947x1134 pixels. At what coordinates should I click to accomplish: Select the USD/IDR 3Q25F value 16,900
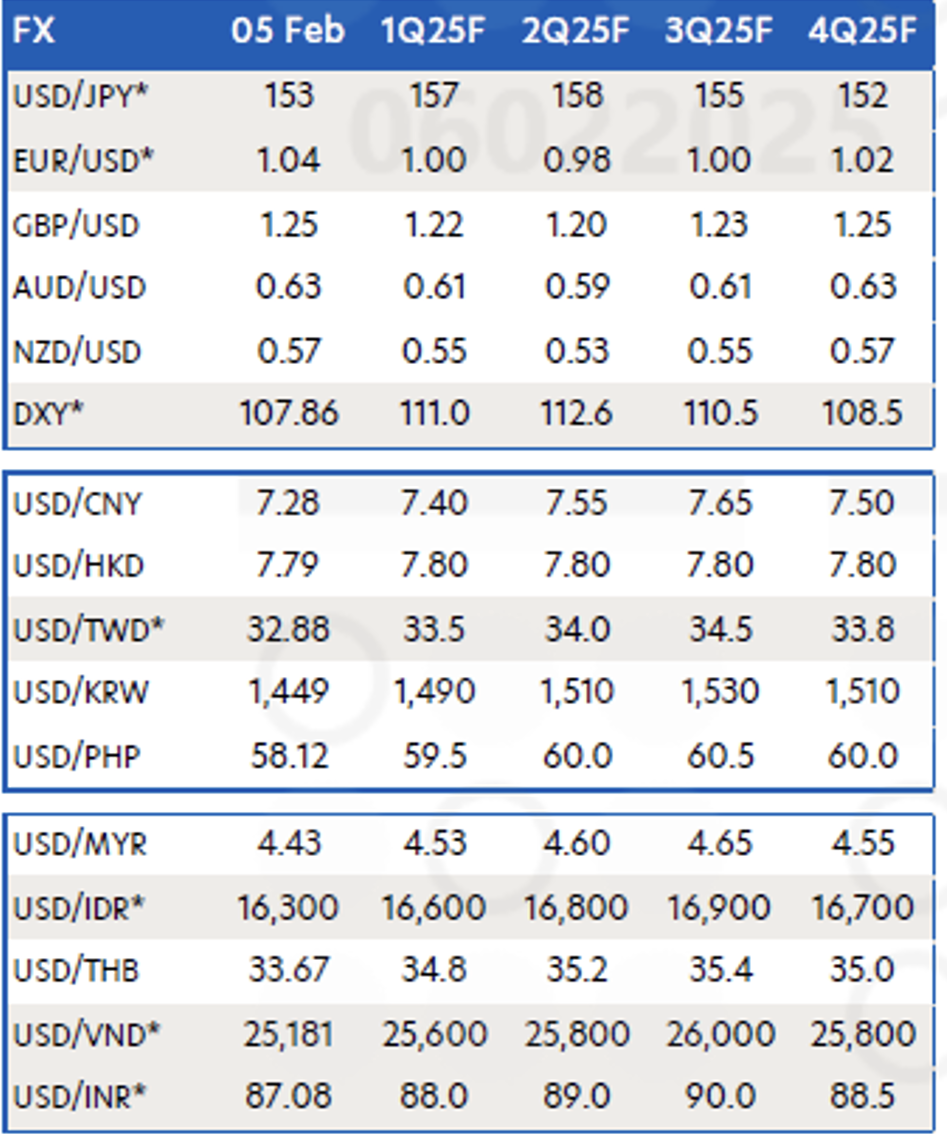720,908
